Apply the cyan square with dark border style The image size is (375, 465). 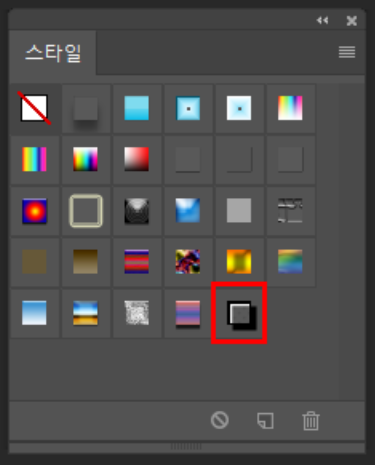pyautogui.click(x=188, y=108)
